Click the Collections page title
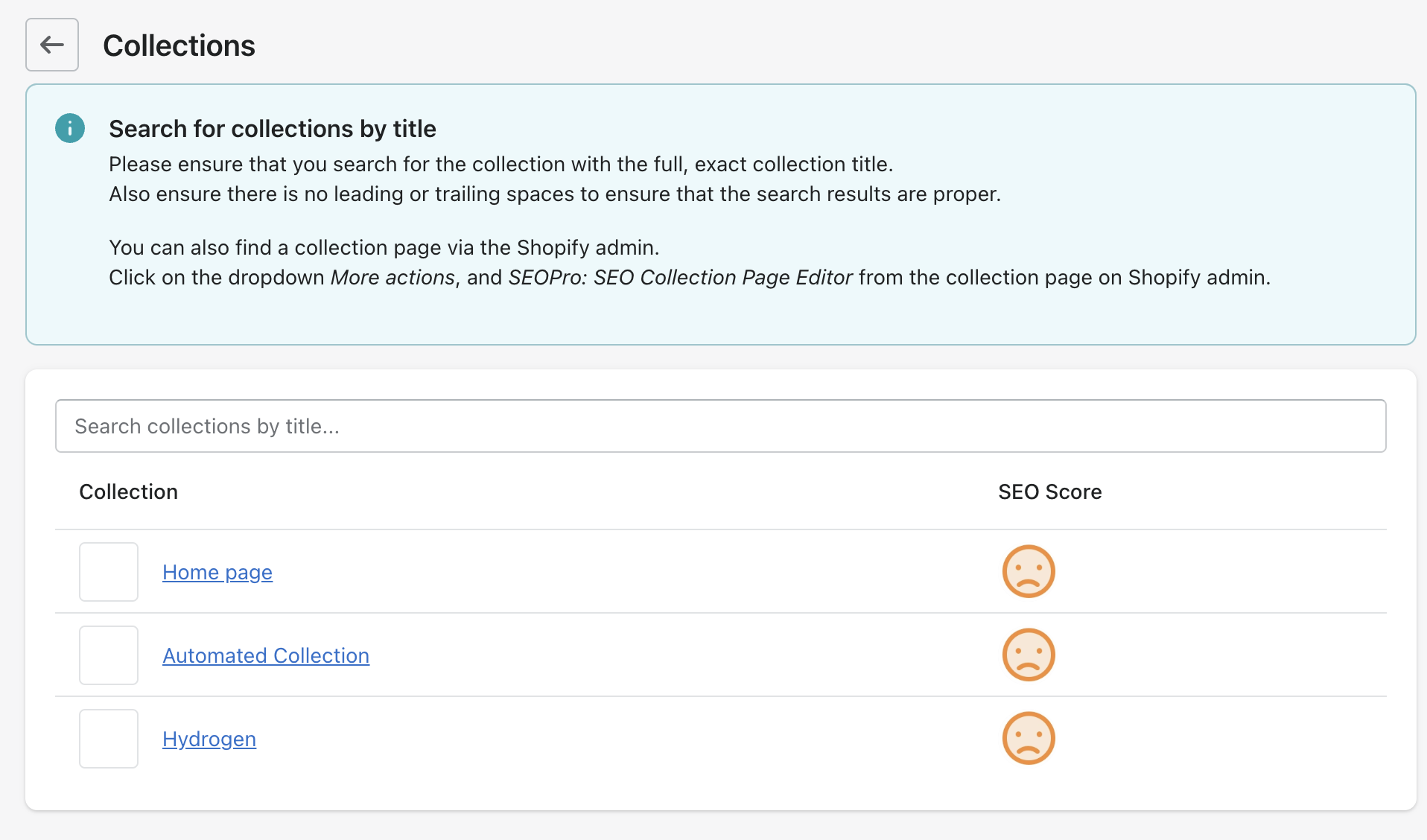1427x840 pixels. coord(179,45)
